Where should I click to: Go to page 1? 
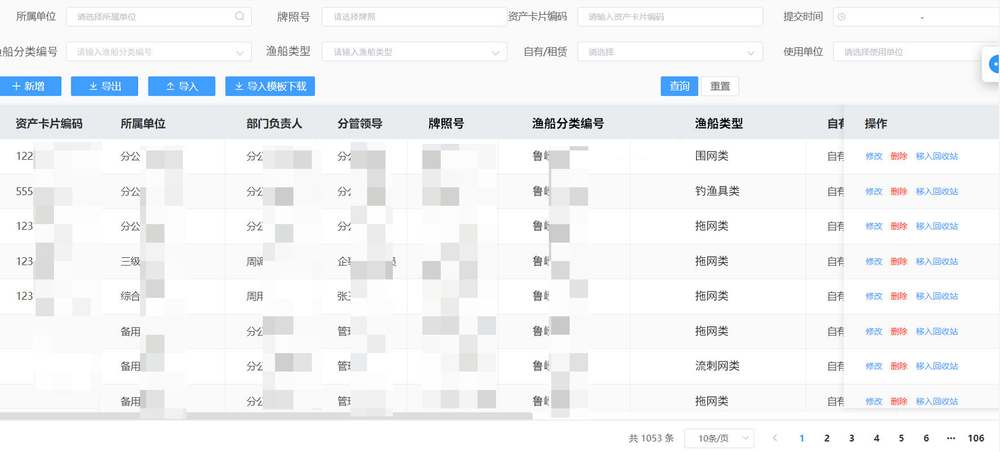(x=802, y=438)
